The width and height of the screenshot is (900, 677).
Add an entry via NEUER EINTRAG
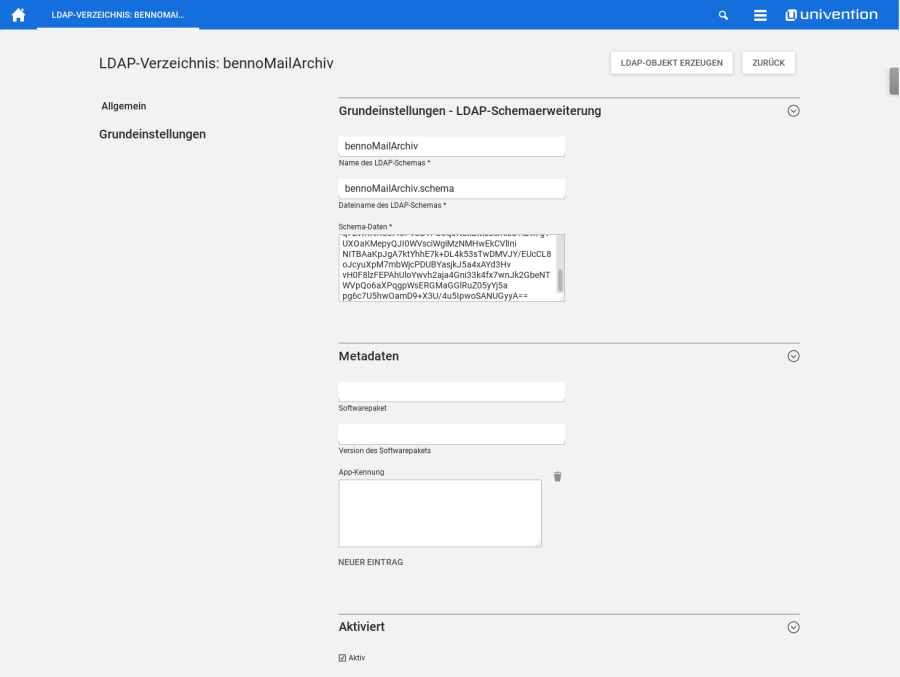369,562
